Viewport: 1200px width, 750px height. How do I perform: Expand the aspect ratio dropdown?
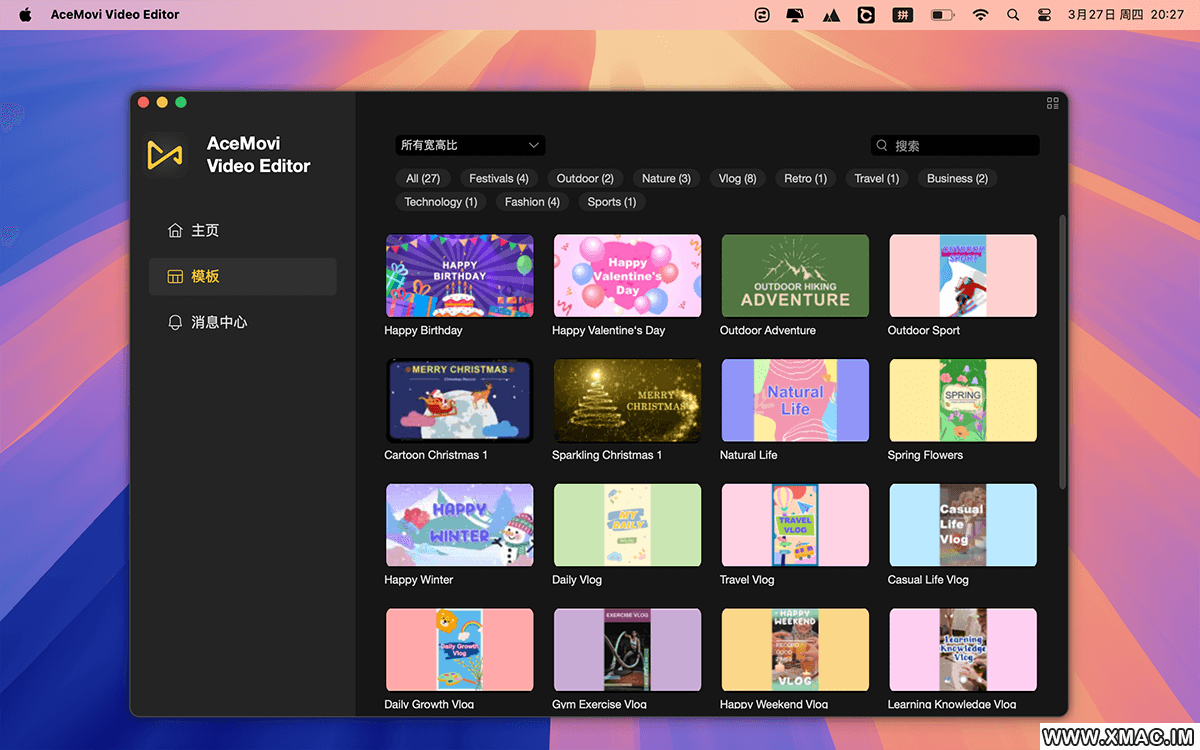pos(470,146)
